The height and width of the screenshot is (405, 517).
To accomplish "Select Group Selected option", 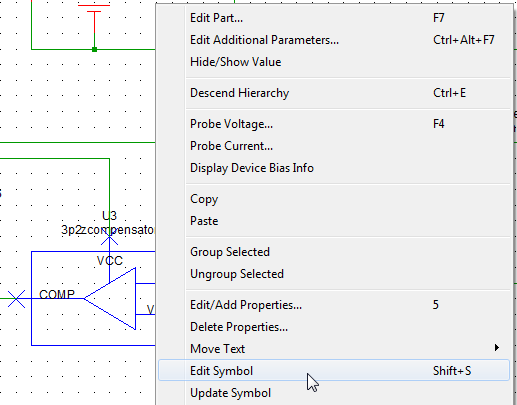I will pos(334,252).
